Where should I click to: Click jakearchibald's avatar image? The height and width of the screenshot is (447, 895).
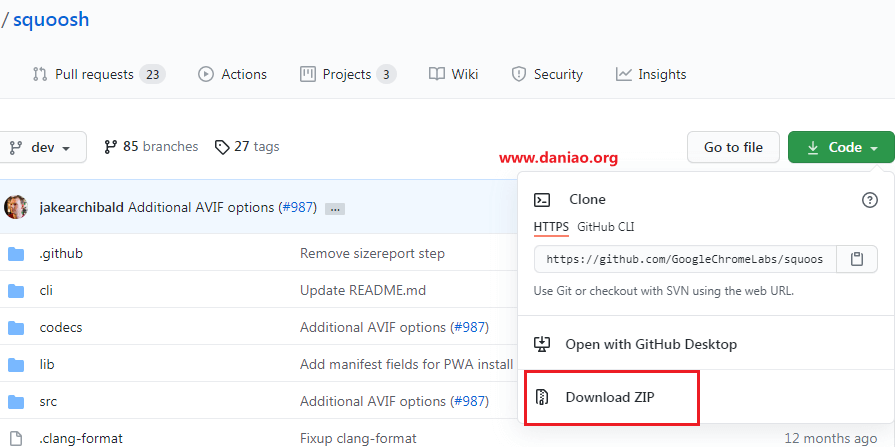tap(16, 207)
